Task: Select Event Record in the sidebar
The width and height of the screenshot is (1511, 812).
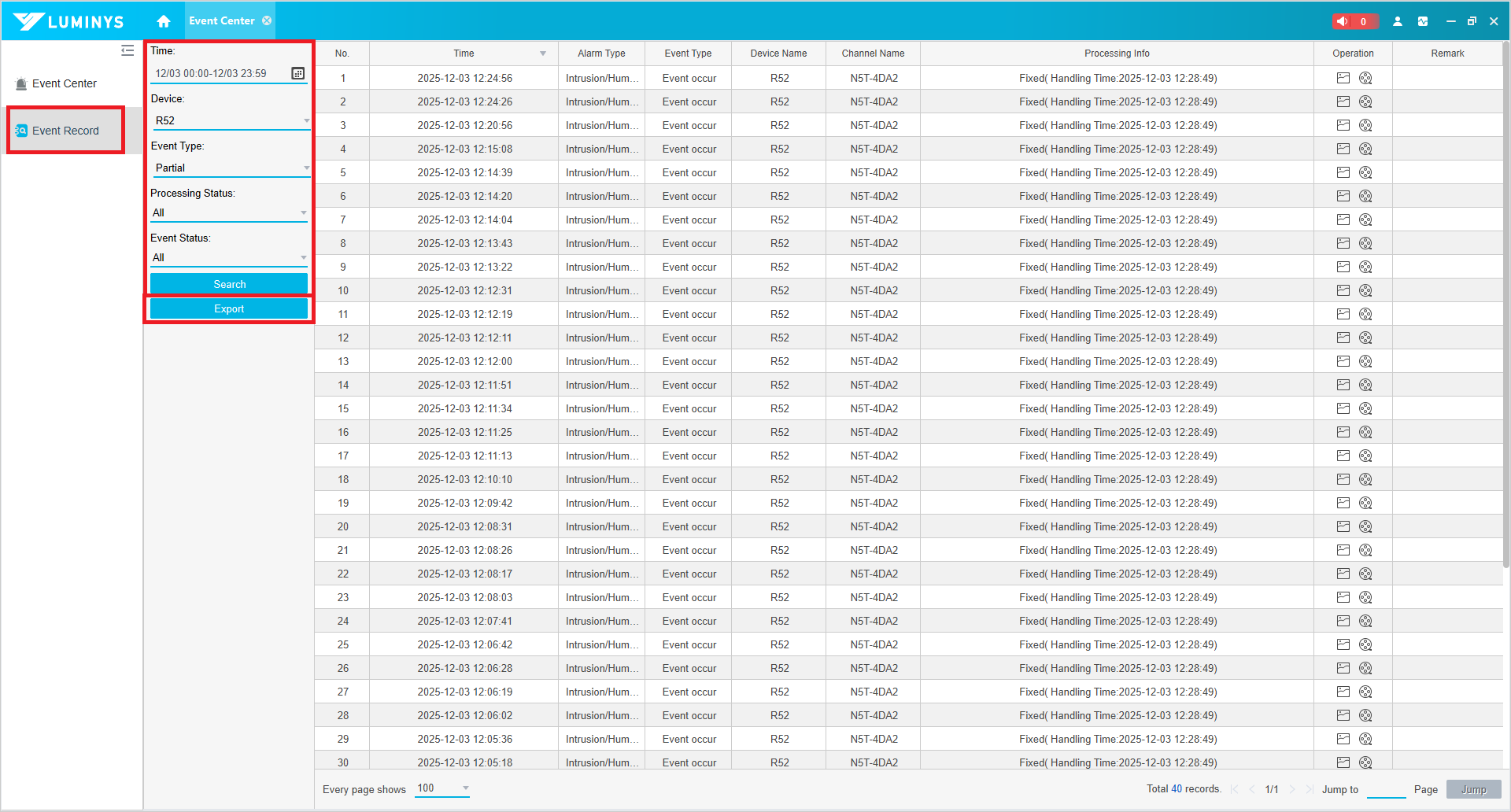Action: pos(65,131)
